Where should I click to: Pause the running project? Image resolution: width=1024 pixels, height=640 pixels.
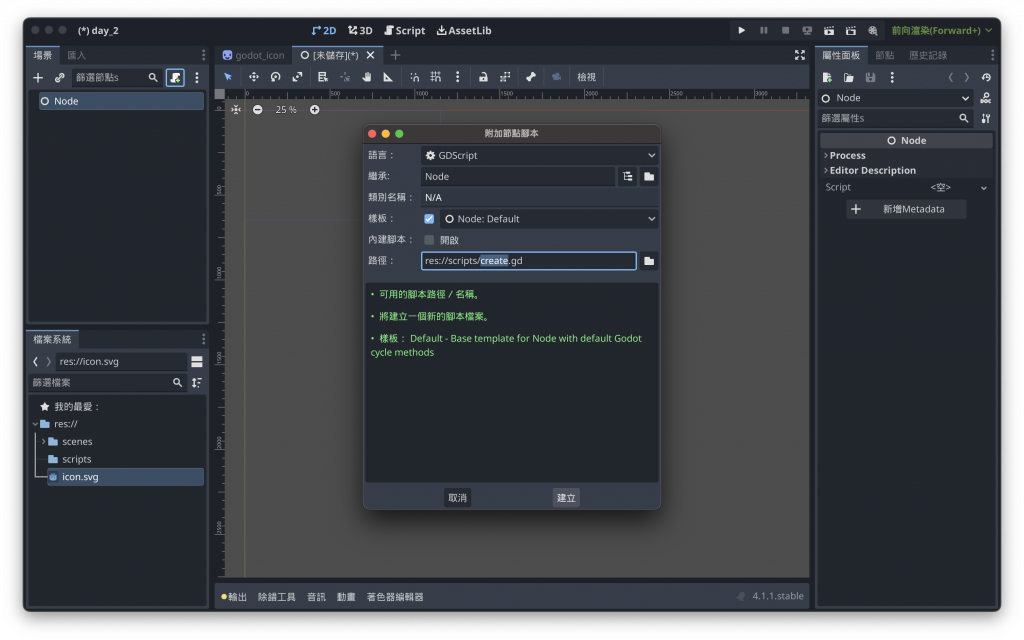click(763, 30)
